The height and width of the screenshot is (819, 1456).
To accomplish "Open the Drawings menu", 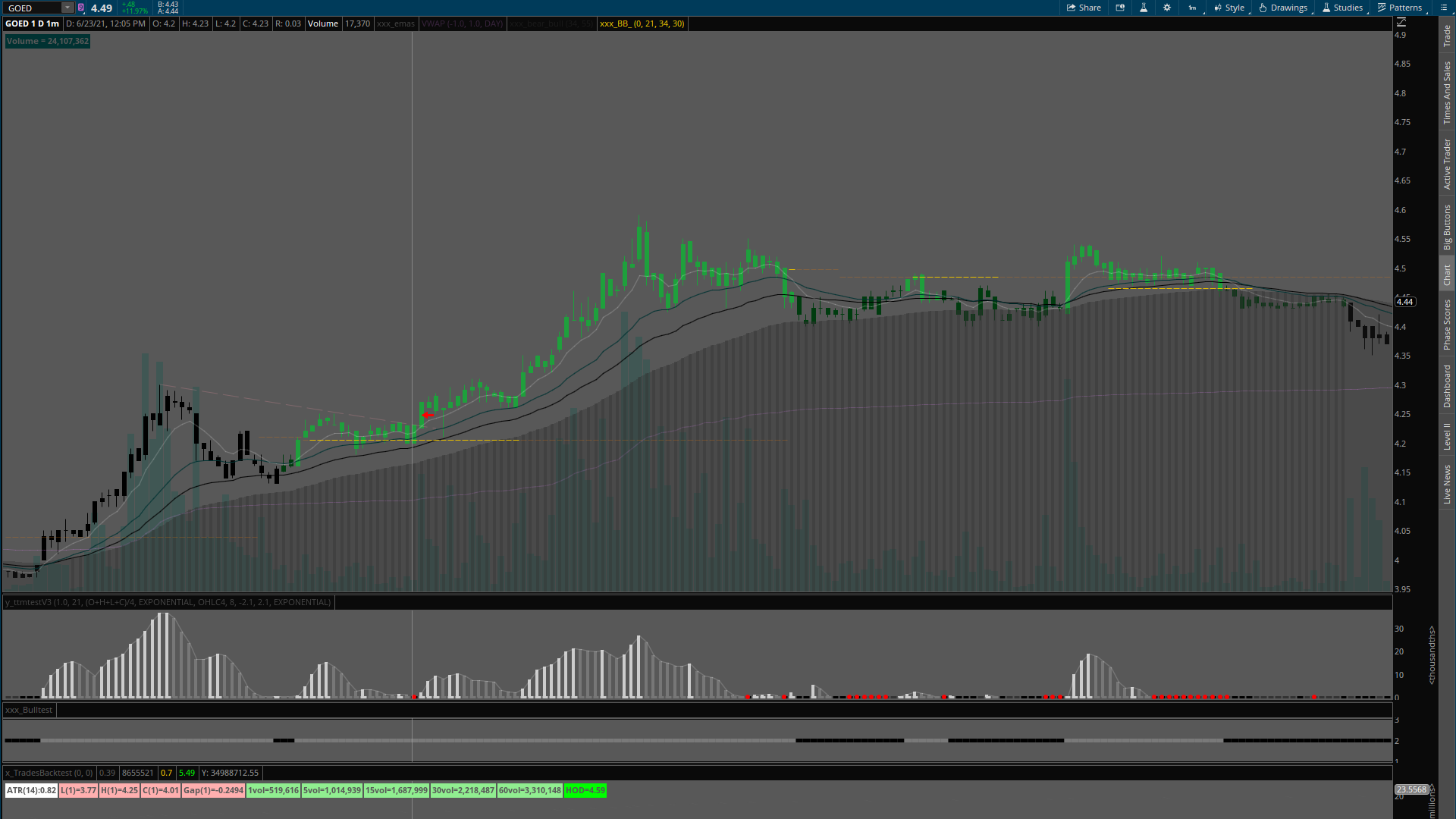I will coord(1283,8).
